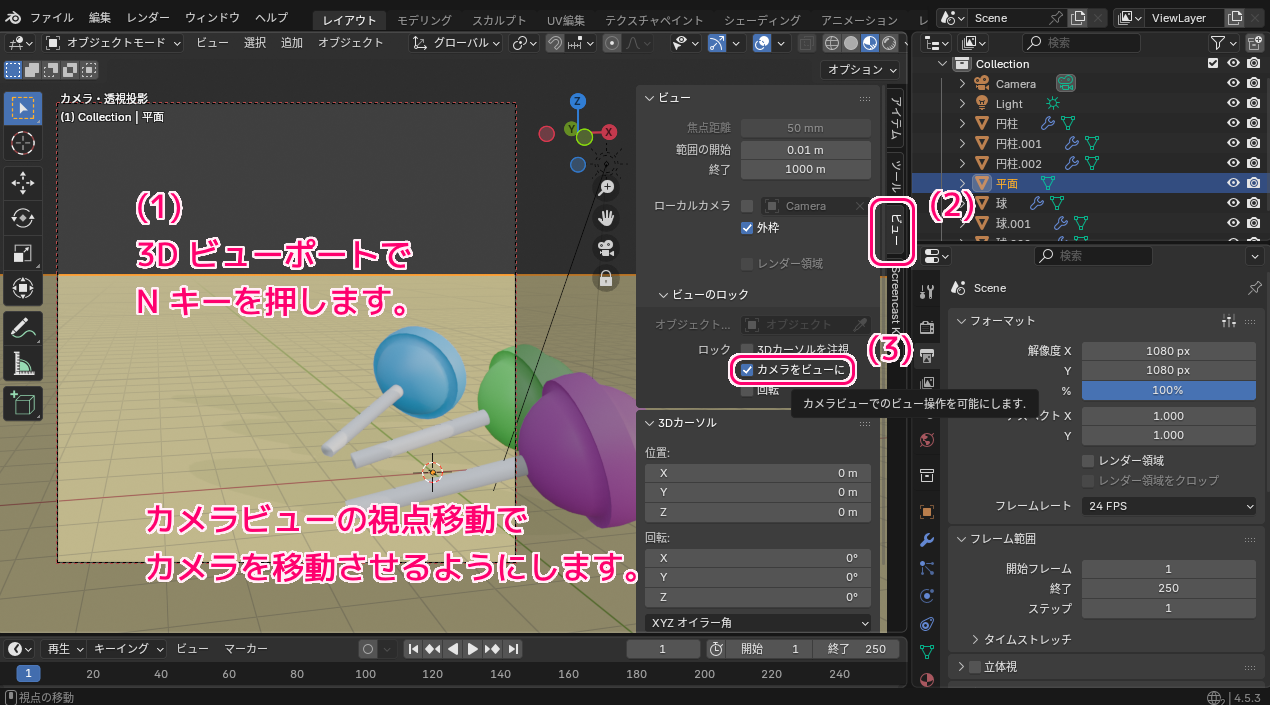Screen dimensions: 1270x705
Task: Open the オブジェクトモード dropdown
Action: click(113, 43)
